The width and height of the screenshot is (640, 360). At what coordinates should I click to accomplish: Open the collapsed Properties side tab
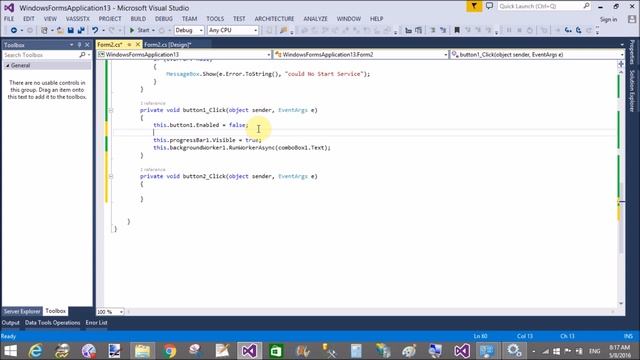pyautogui.click(x=632, y=53)
